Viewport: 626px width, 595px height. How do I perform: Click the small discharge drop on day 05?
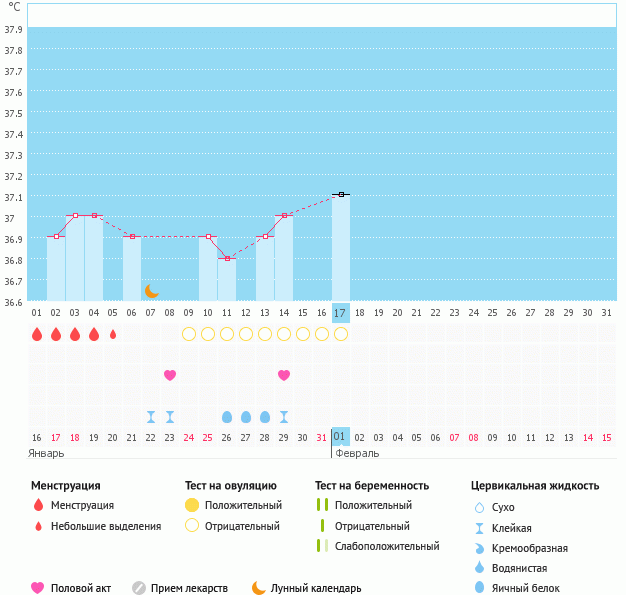pyautogui.click(x=113, y=334)
